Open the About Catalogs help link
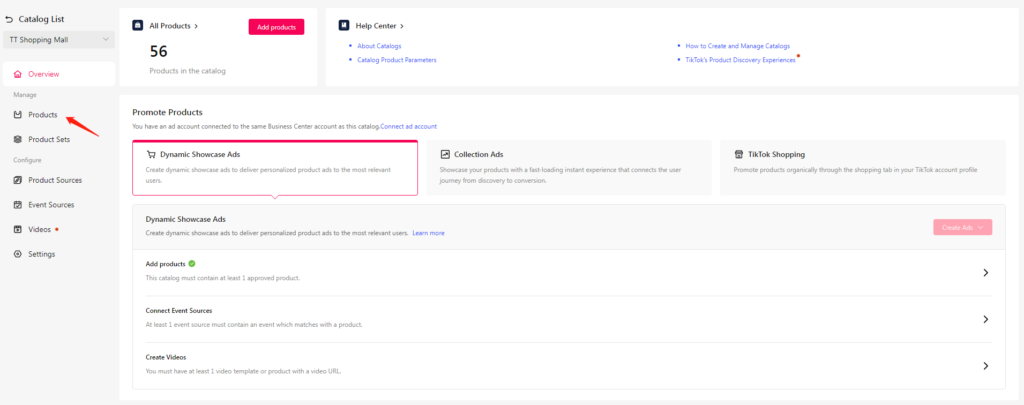The width and height of the screenshot is (1024, 405). point(379,46)
